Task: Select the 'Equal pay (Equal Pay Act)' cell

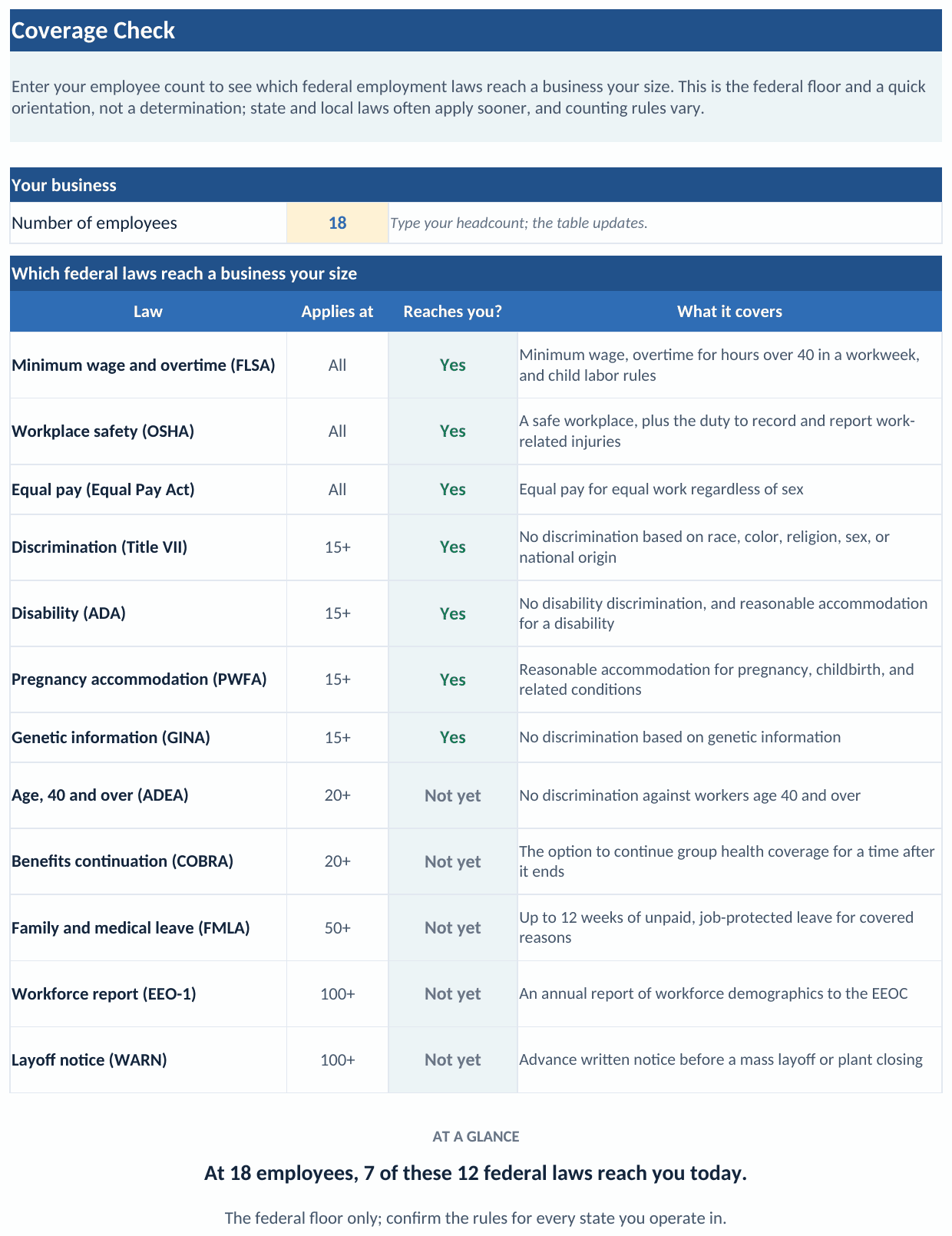Action: pos(148,490)
